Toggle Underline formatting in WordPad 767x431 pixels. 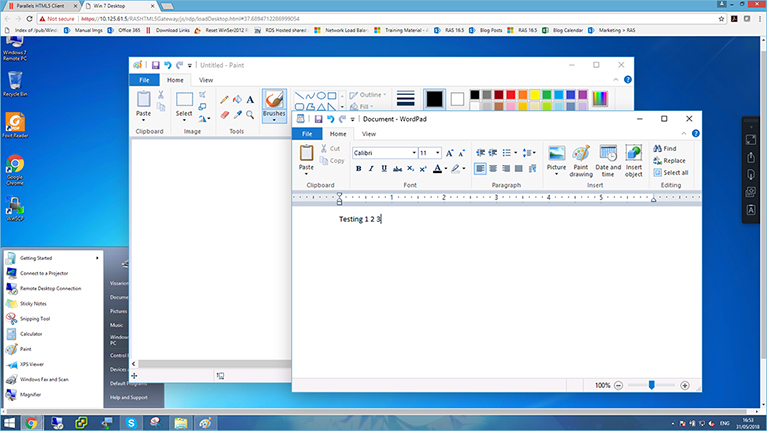coord(384,169)
